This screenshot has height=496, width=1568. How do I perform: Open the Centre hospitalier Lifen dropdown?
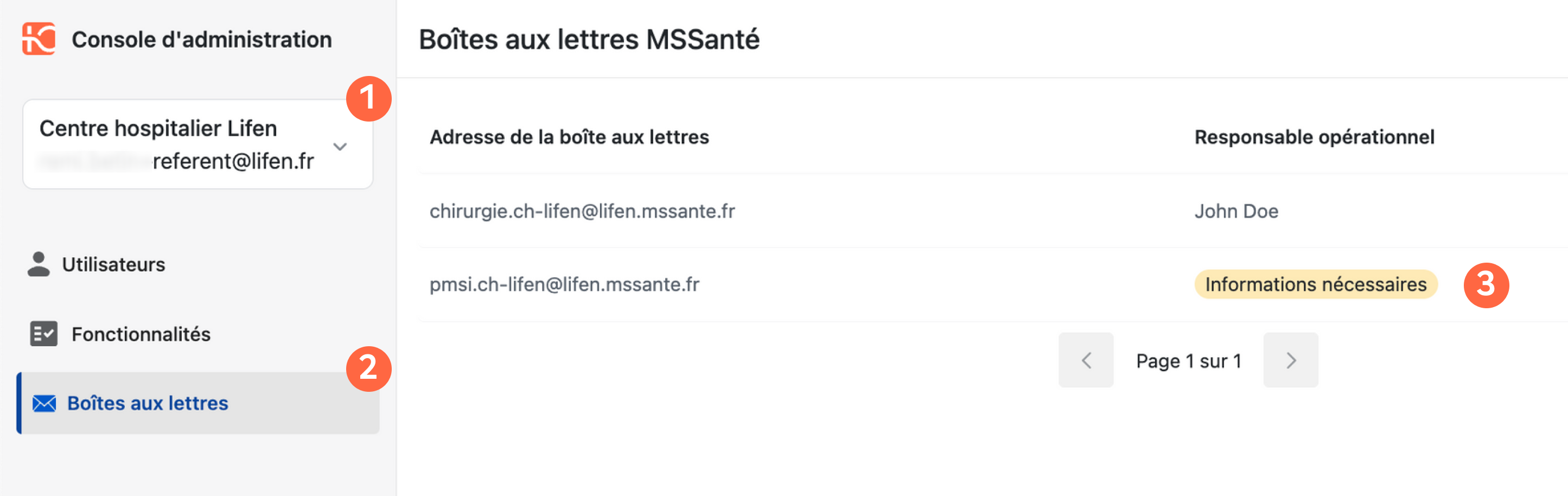pyautogui.click(x=197, y=144)
